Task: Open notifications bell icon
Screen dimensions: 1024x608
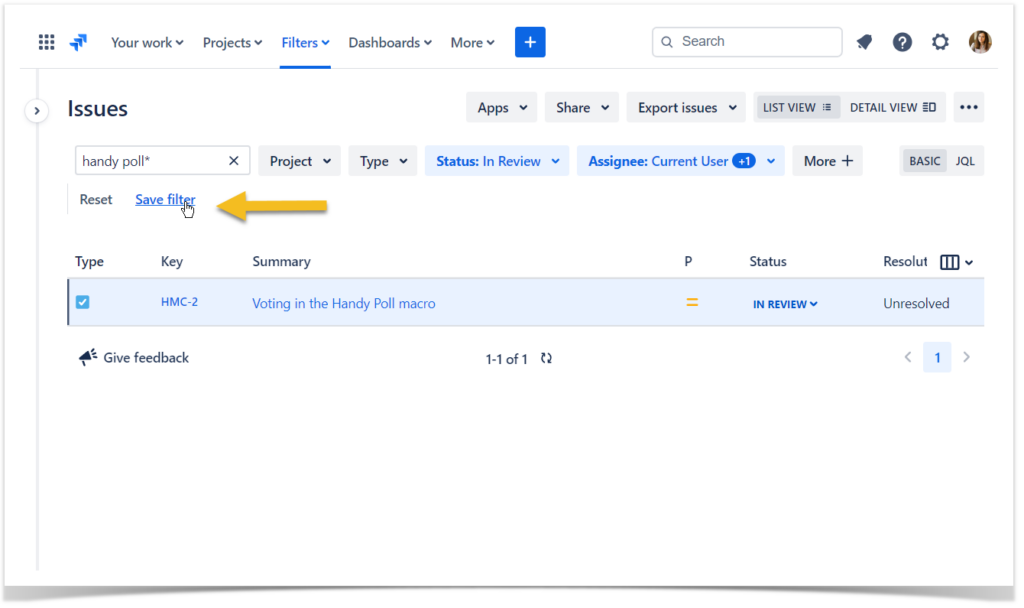Action: (864, 42)
